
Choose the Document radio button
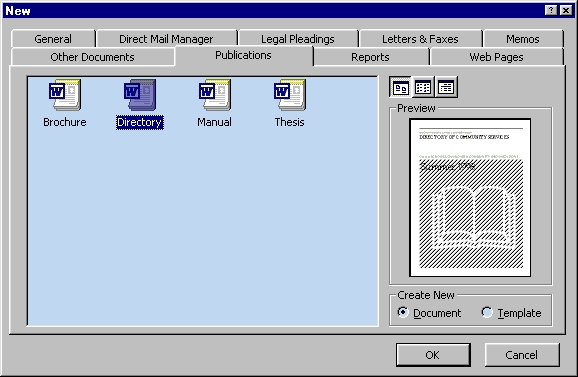point(403,313)
